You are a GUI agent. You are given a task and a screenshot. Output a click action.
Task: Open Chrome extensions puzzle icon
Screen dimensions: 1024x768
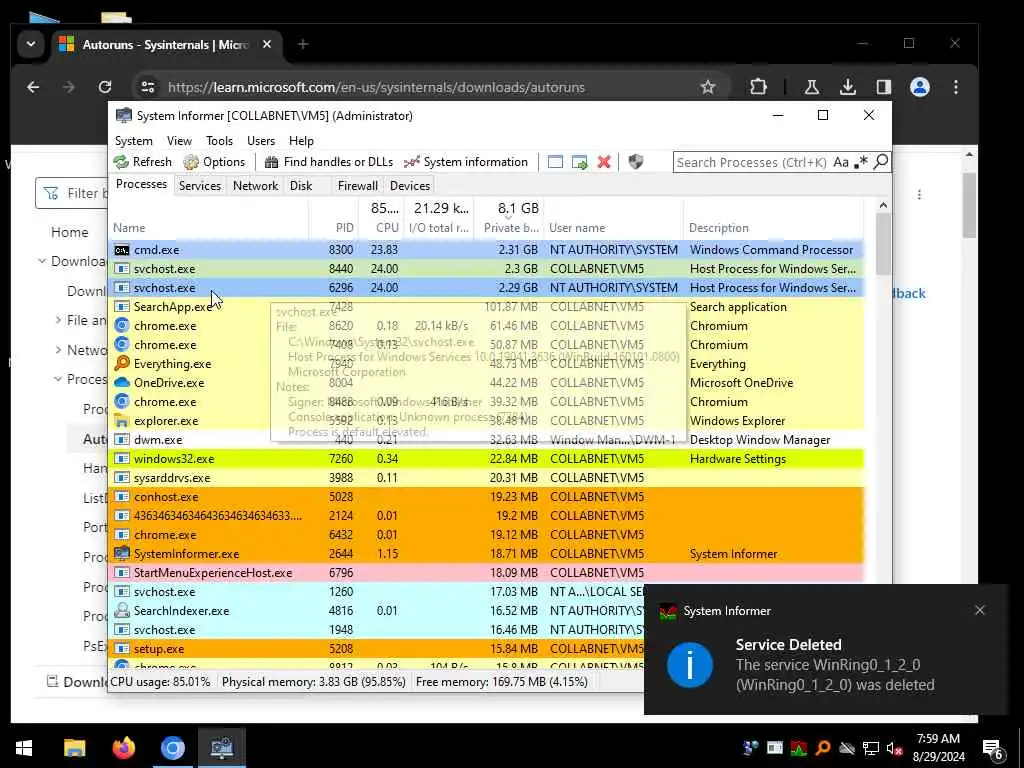[758, 87]
